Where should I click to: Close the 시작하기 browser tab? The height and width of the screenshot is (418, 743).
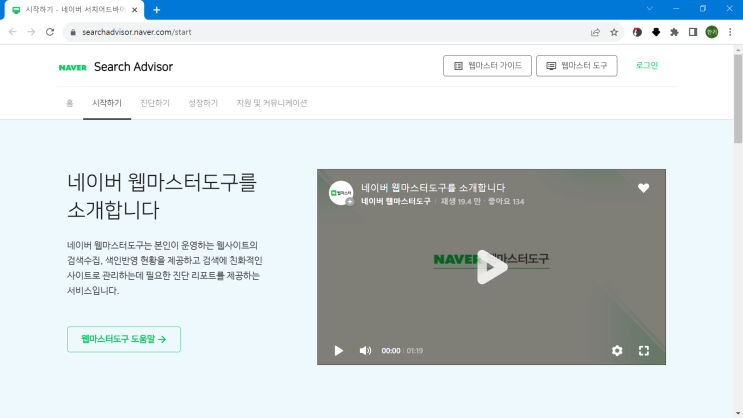pyautogui.click(x=135, y=10)
